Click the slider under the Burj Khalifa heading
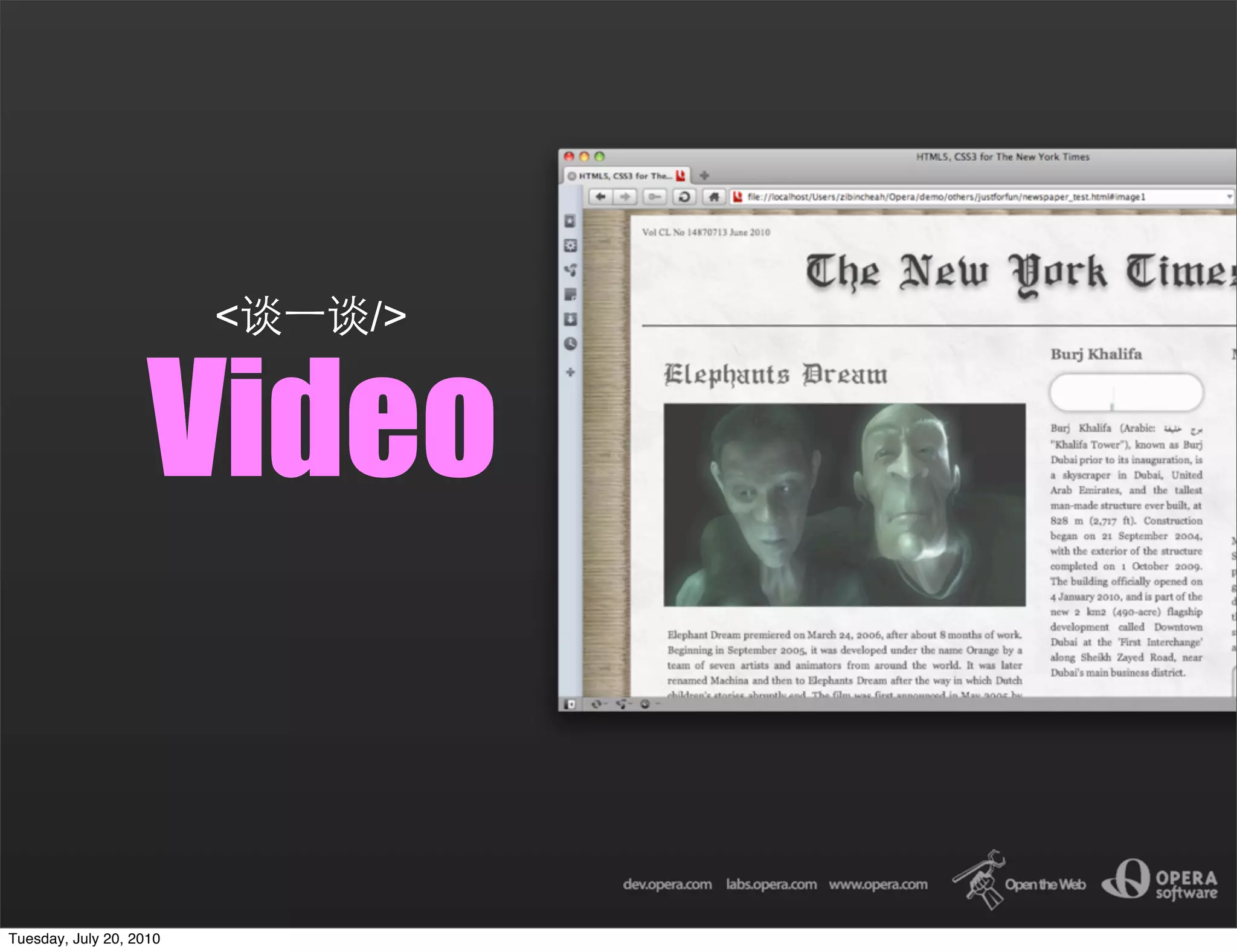1237x952 pixels. coord(1126,392)
